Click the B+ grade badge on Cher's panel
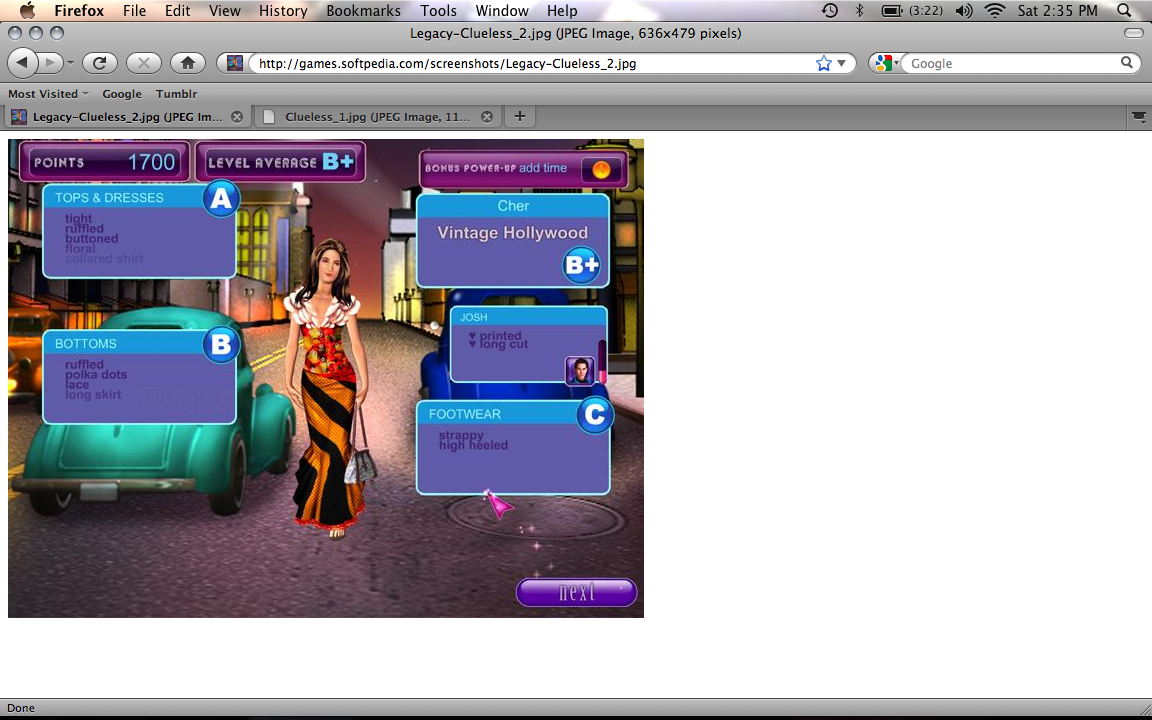The image size is (1152, 720). (582, 265)
